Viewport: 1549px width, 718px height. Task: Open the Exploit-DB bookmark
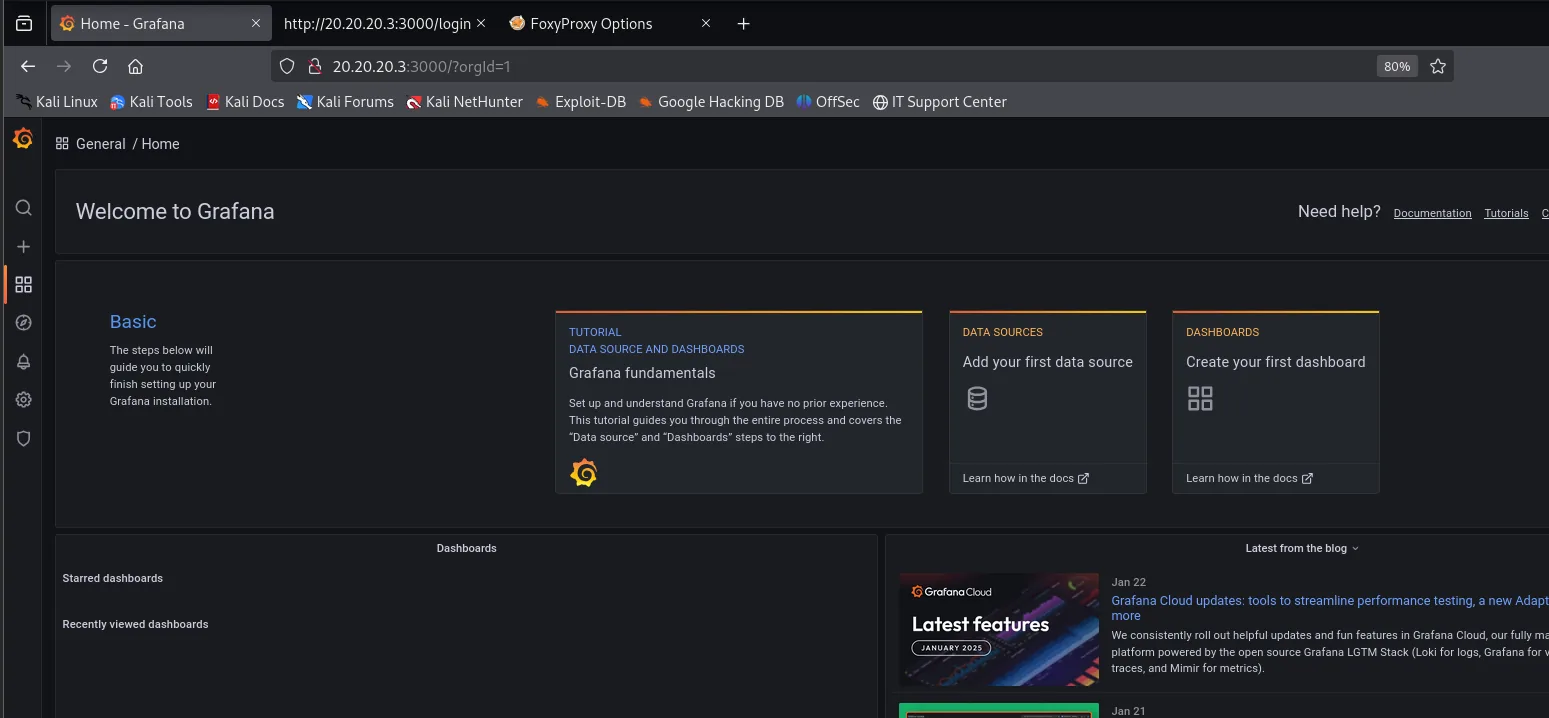point(581,102)
